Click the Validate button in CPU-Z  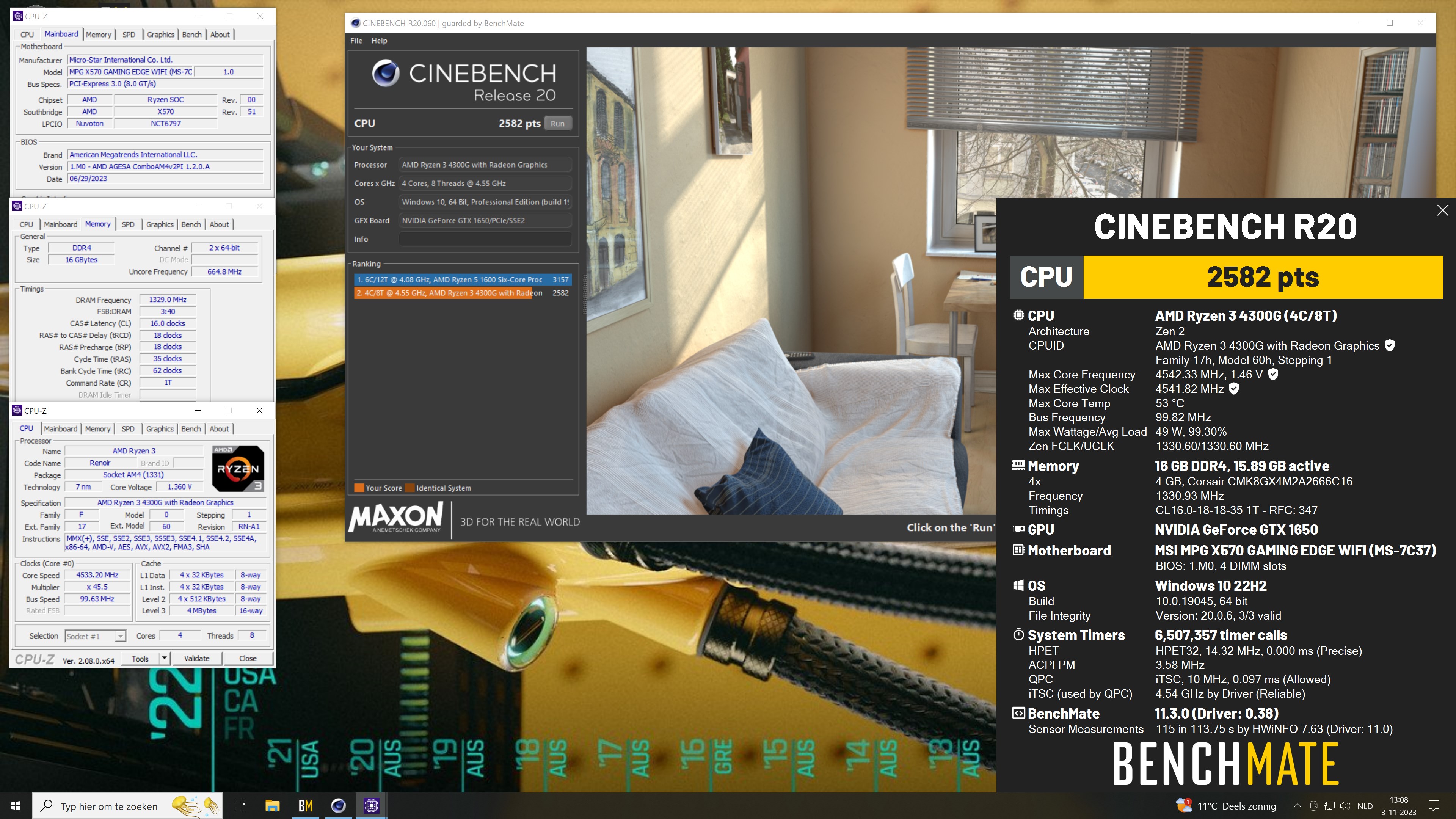[x=197, y=659]
